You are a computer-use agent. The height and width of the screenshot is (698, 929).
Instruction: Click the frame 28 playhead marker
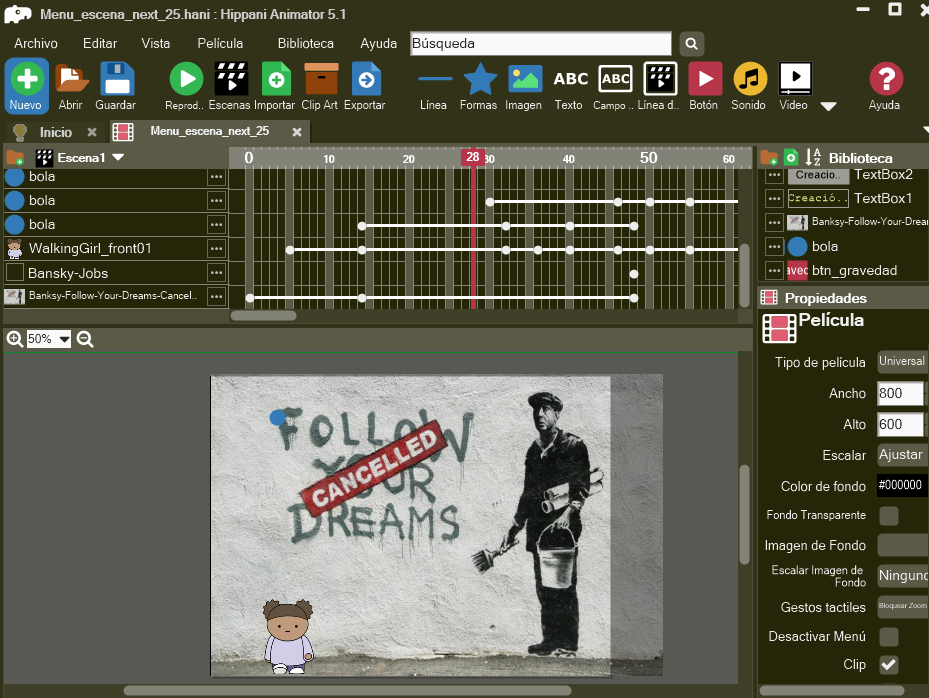[472, 157]
